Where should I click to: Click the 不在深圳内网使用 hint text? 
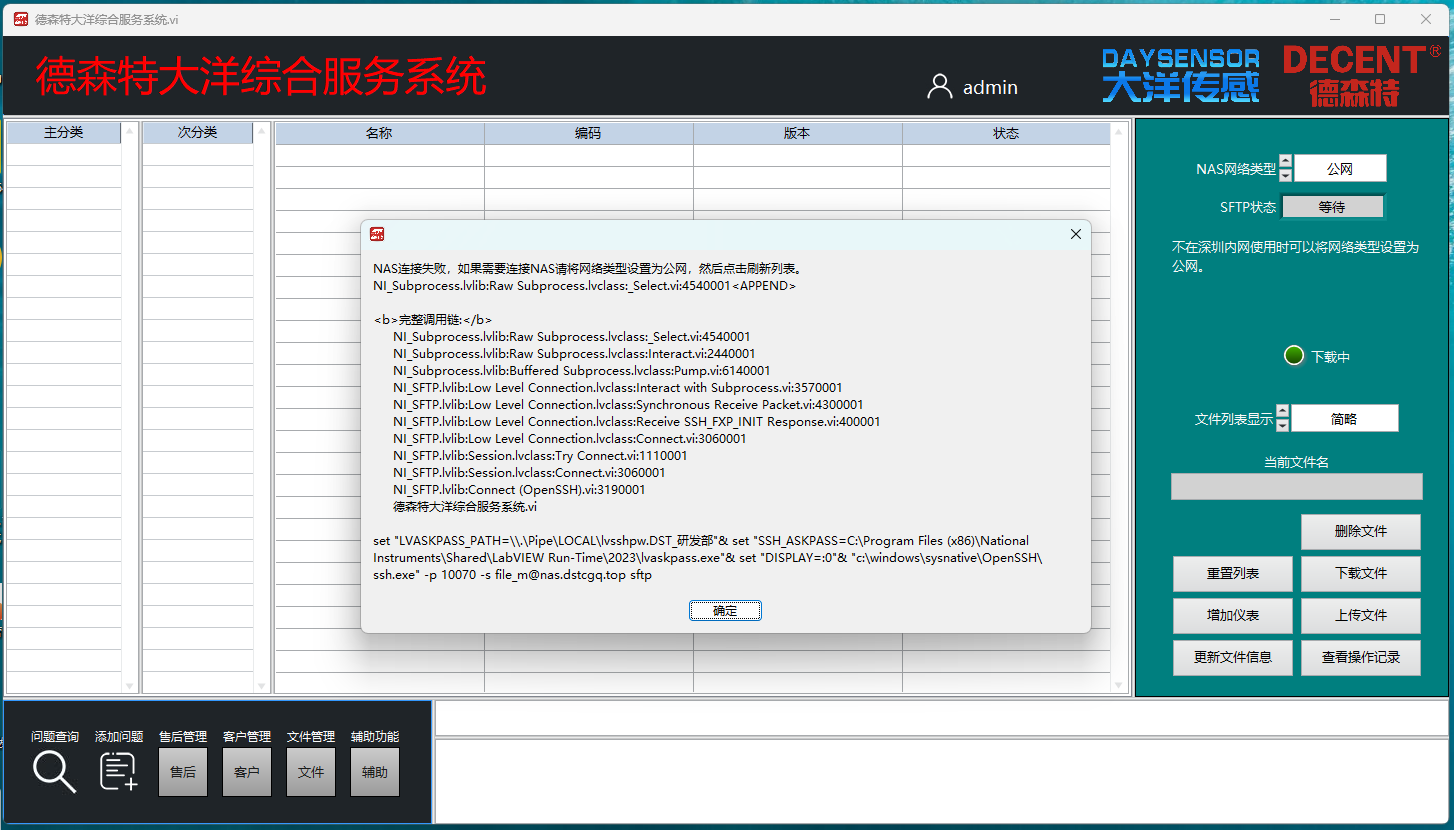tap(1296, 257)
